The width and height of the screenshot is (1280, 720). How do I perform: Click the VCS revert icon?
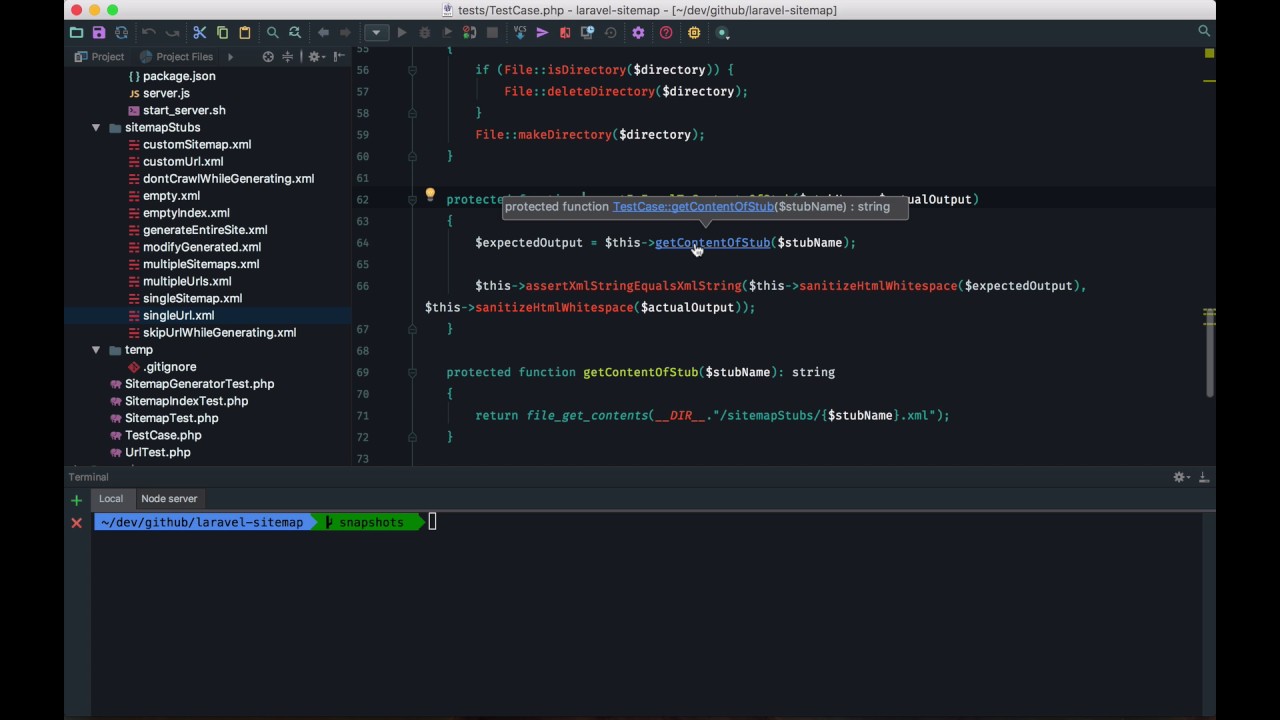tap(610, 32)
